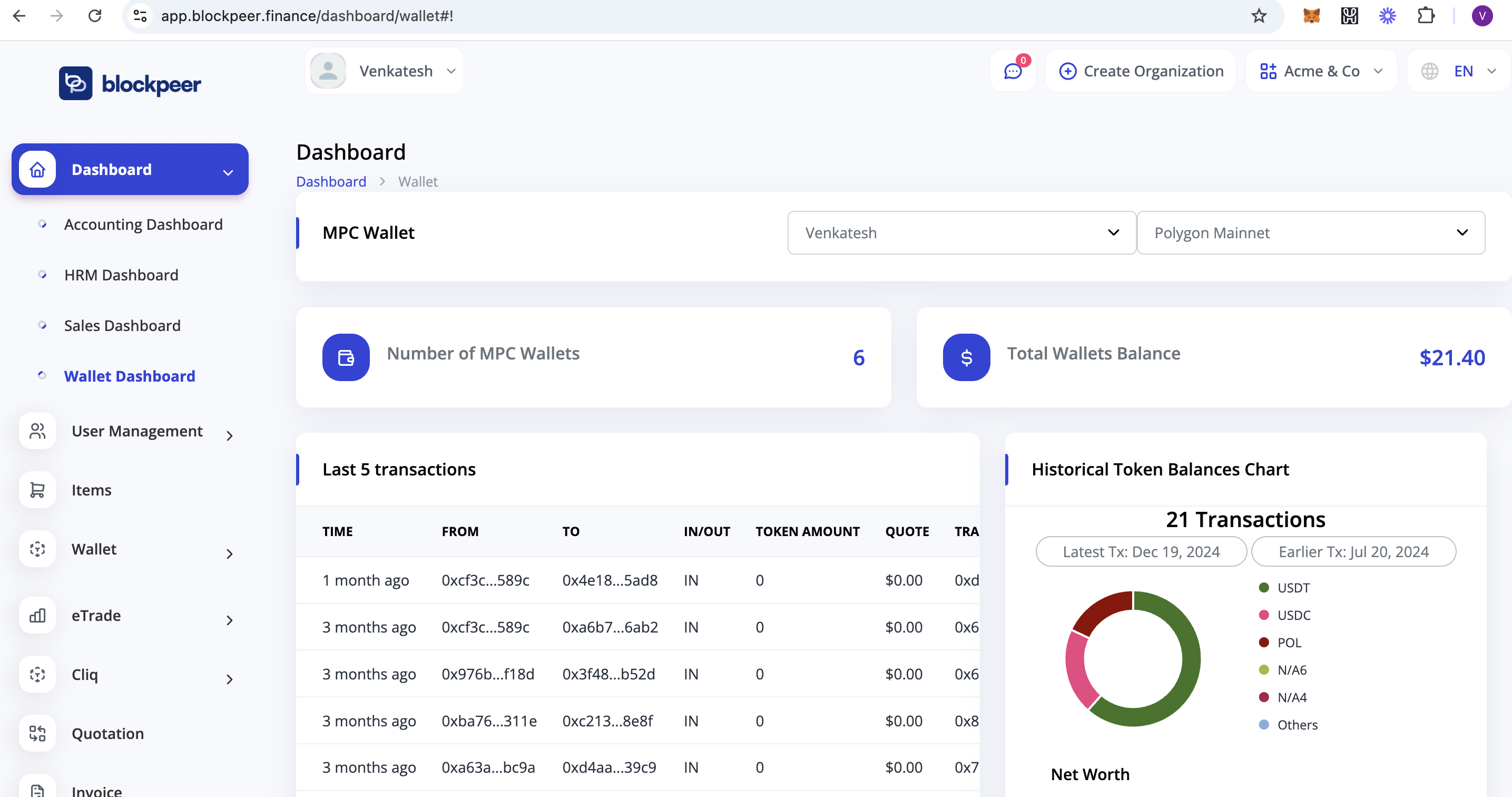Click the Dashboard breadcrumb link
Image resolution: width=1512 pixels, height=797 pixels.
tap(331, 181)
